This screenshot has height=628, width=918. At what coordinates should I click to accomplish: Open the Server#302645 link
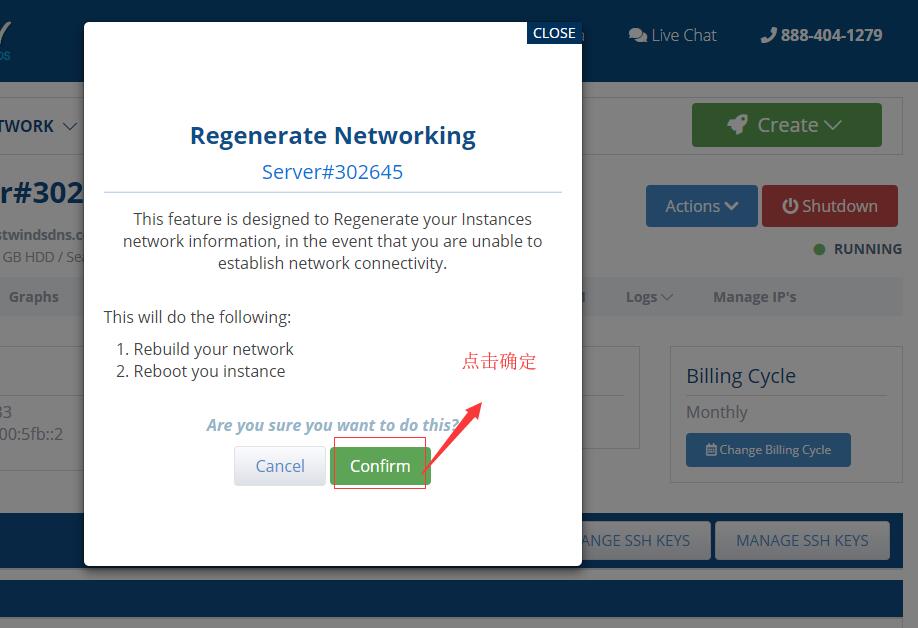(x=332, y=172)
